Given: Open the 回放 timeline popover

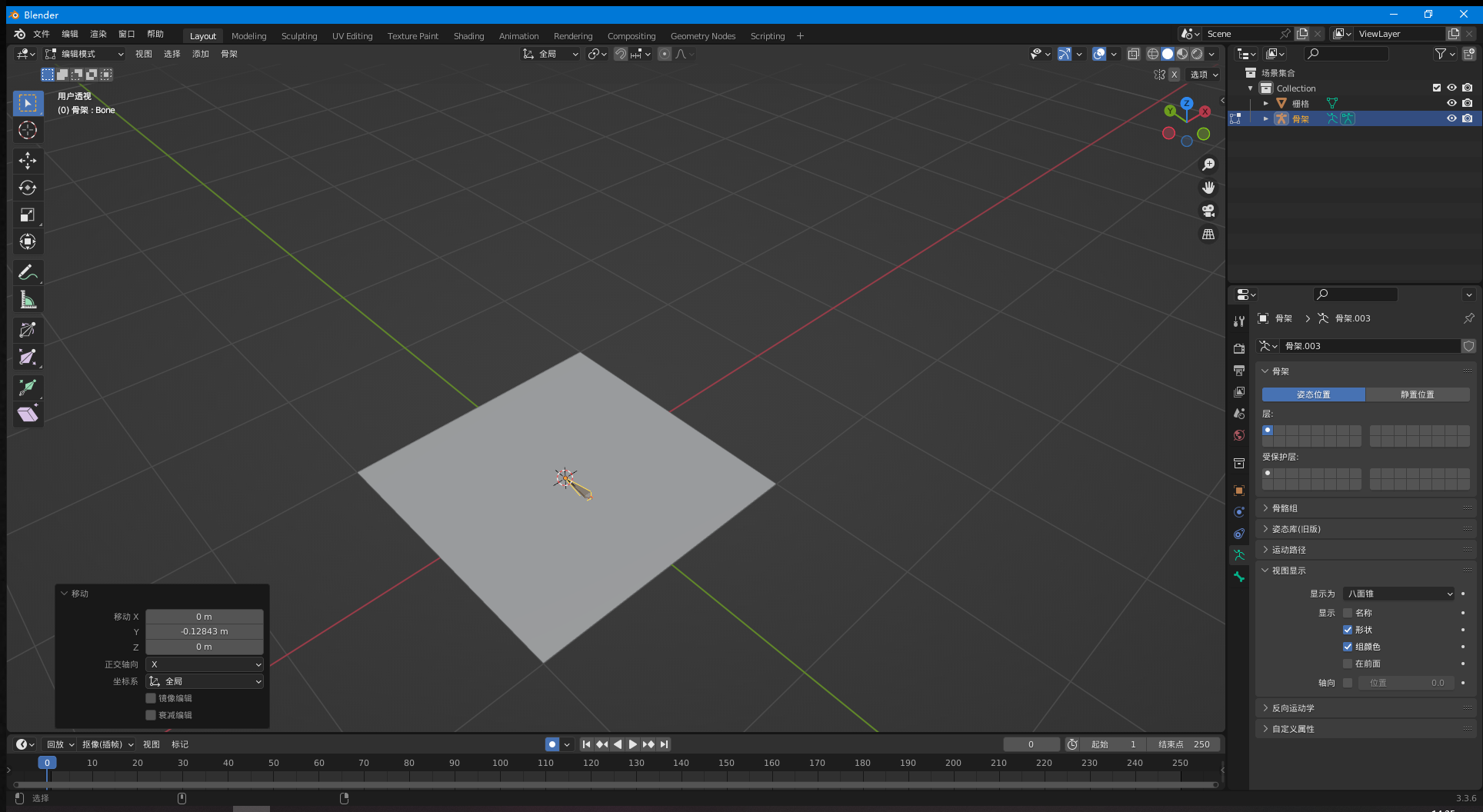Looking at the screenshot, I should pyautogui.click(x=60, y=744).
